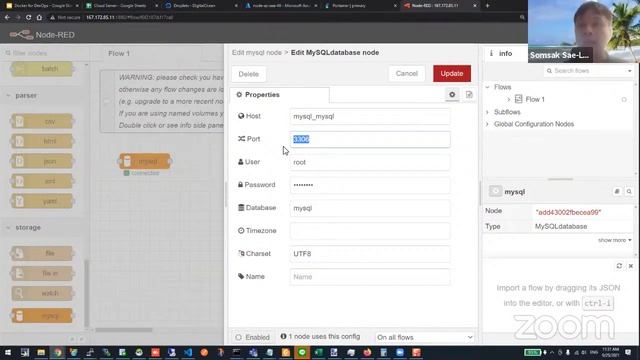
Task: Select the json parser node in palette
Action: [42, 161]
